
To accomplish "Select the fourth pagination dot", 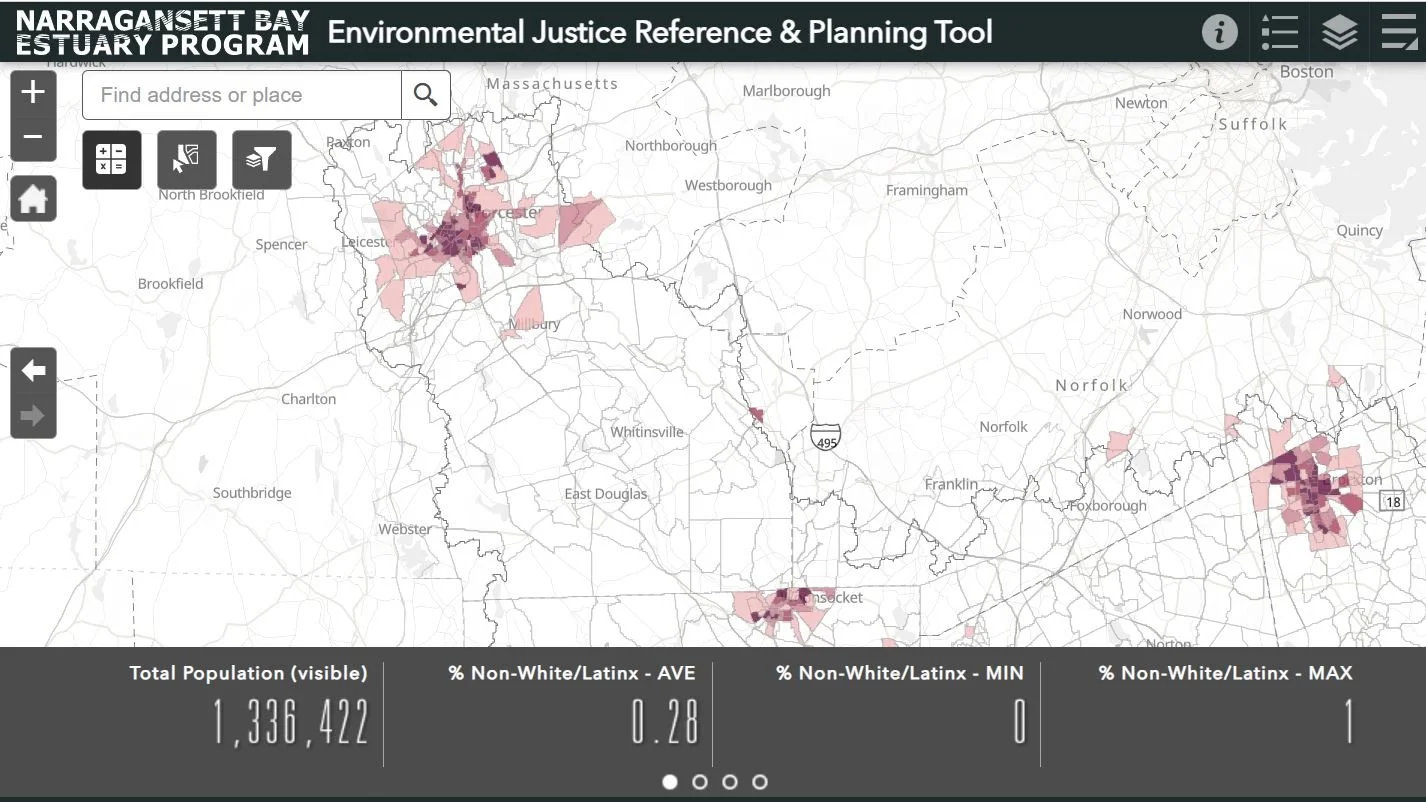I will pyautogui.click(x=760, y=782).
